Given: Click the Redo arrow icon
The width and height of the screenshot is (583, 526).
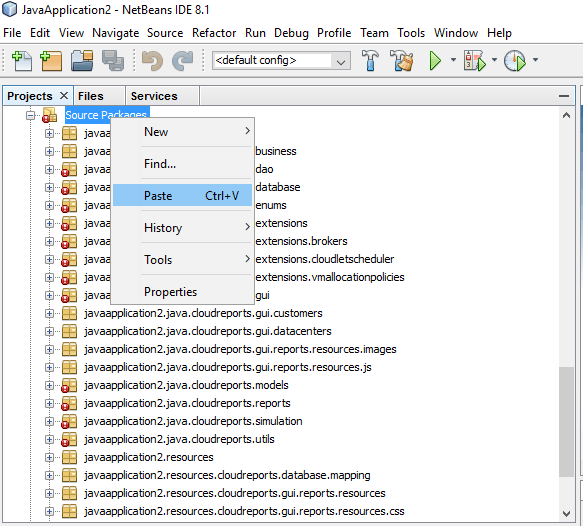Looking at the screenshot, I should click(183, 61).
